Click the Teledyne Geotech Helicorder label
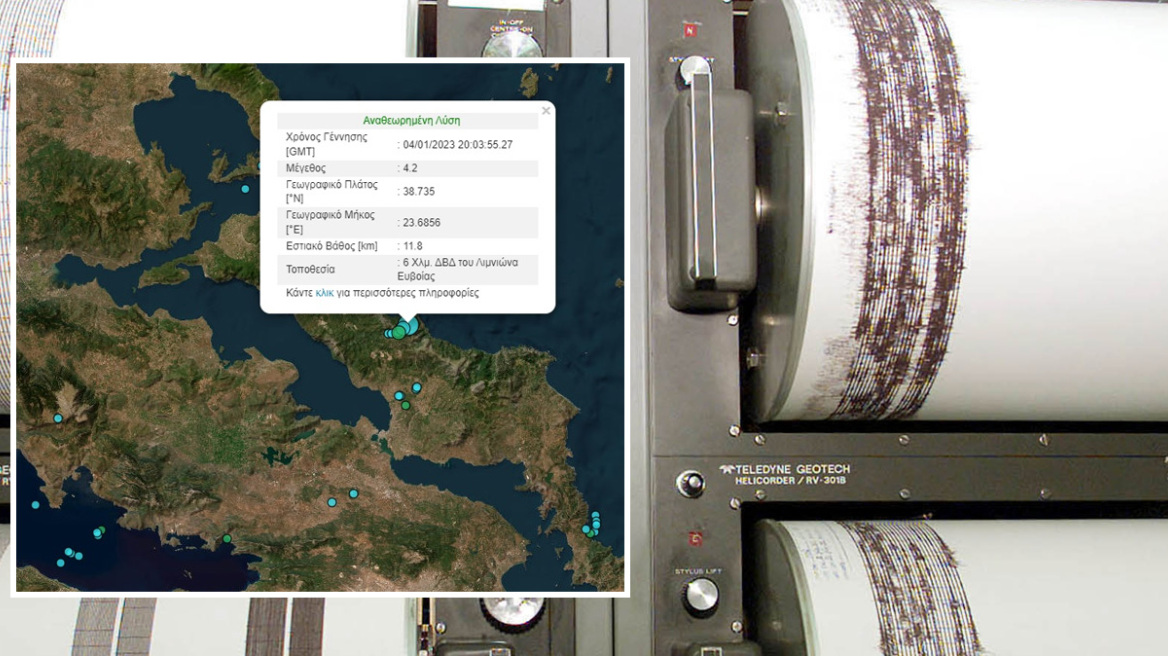 coord(784,476)
